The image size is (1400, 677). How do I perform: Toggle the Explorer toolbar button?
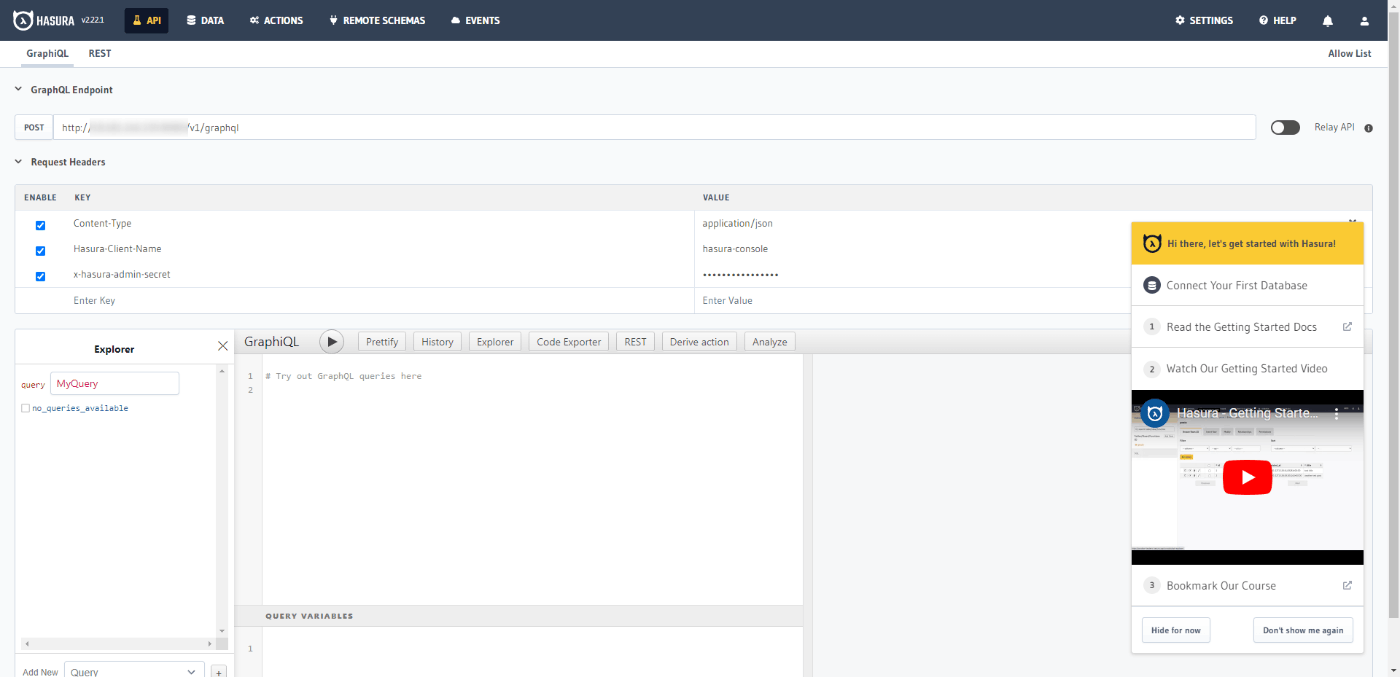pos(495,342)
